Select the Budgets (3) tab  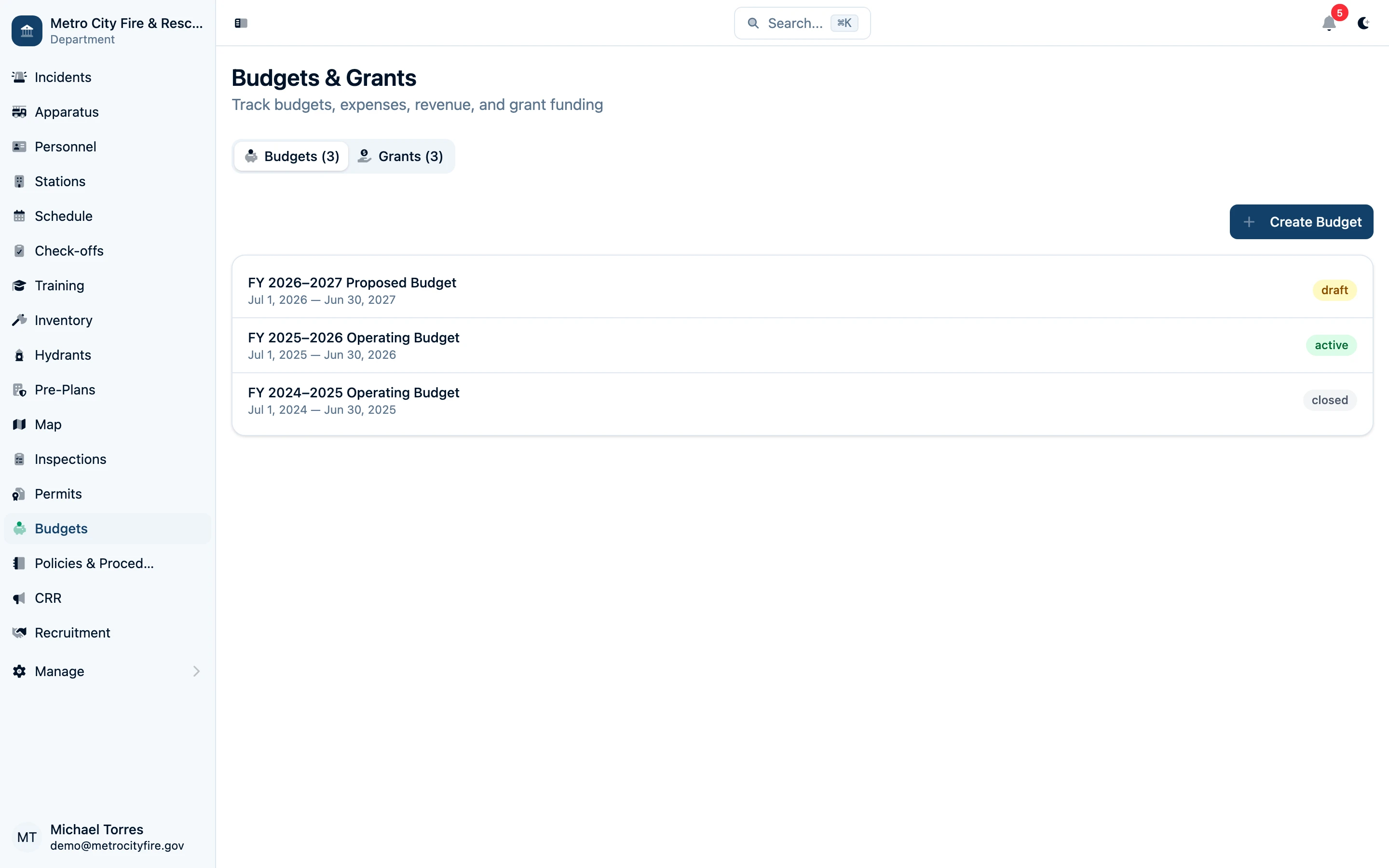(290, 156)
